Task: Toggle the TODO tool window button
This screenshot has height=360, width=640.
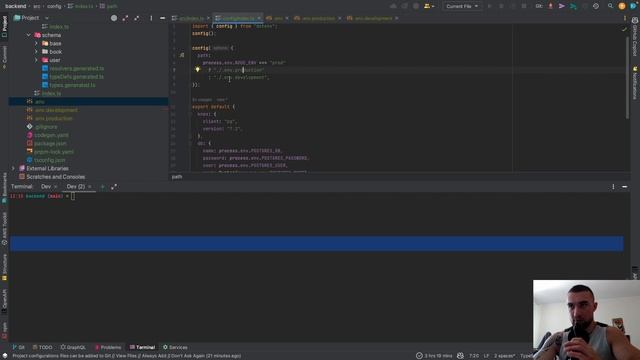Action: click(42, 347)
